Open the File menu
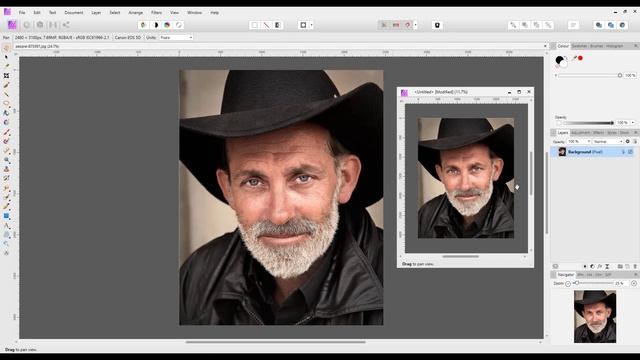 click(x=22, y=13)
